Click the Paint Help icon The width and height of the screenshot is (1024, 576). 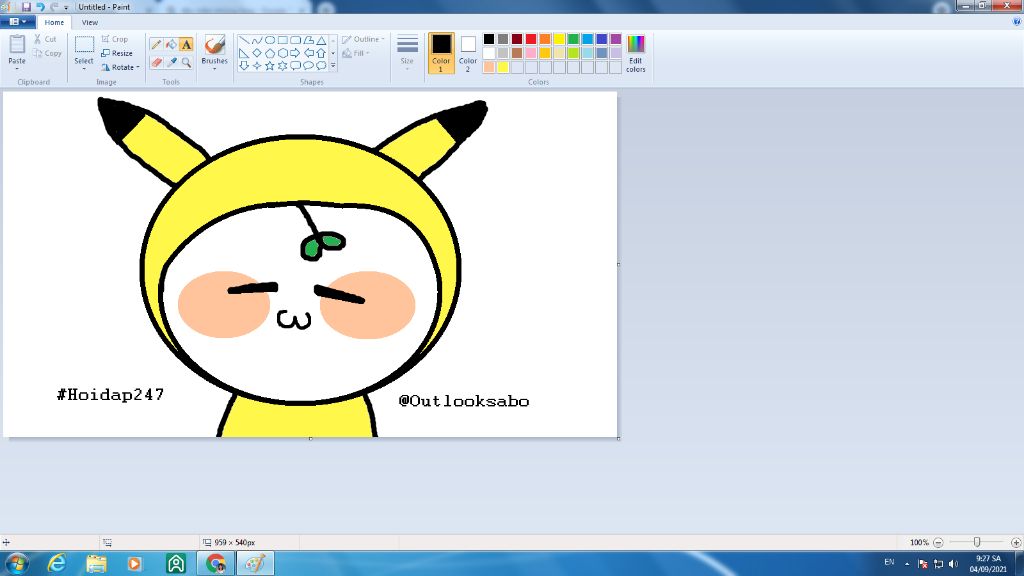1016,22
